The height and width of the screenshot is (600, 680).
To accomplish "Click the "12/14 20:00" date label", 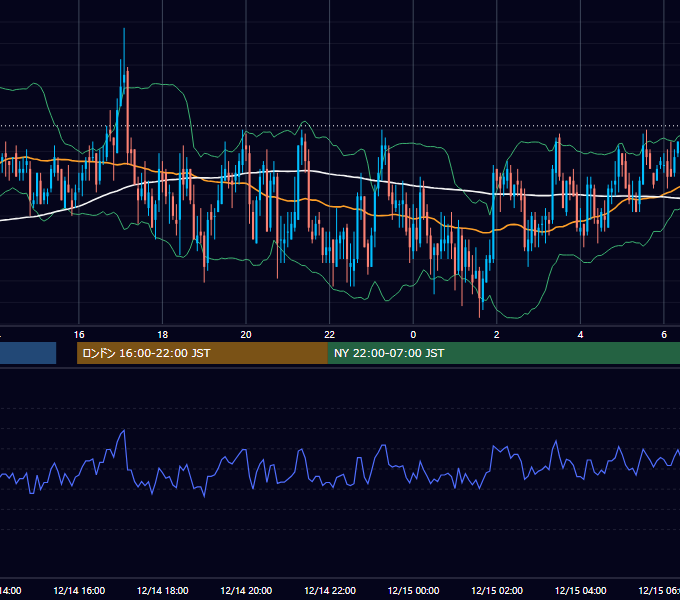I will pos(246,590).
